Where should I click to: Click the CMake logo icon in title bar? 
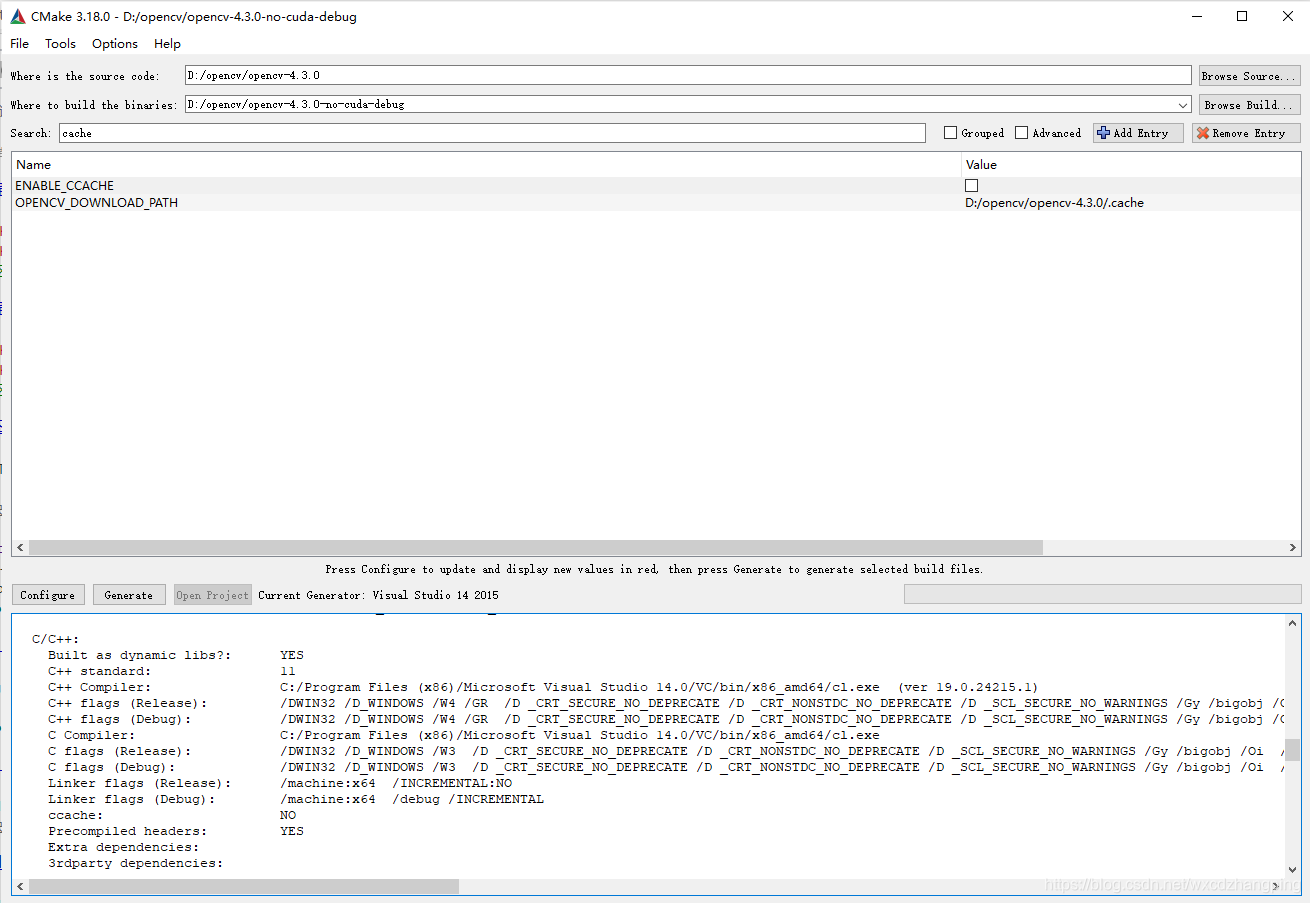point(18,16)
